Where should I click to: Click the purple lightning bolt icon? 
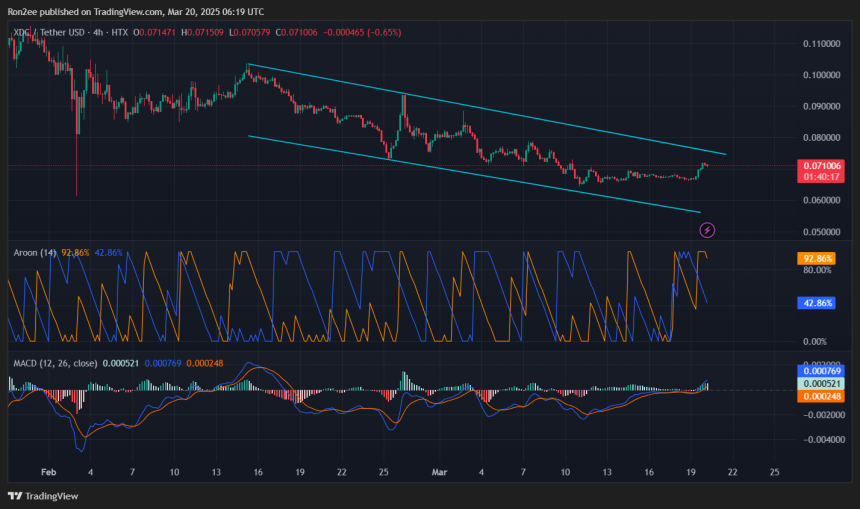(707, 230)
